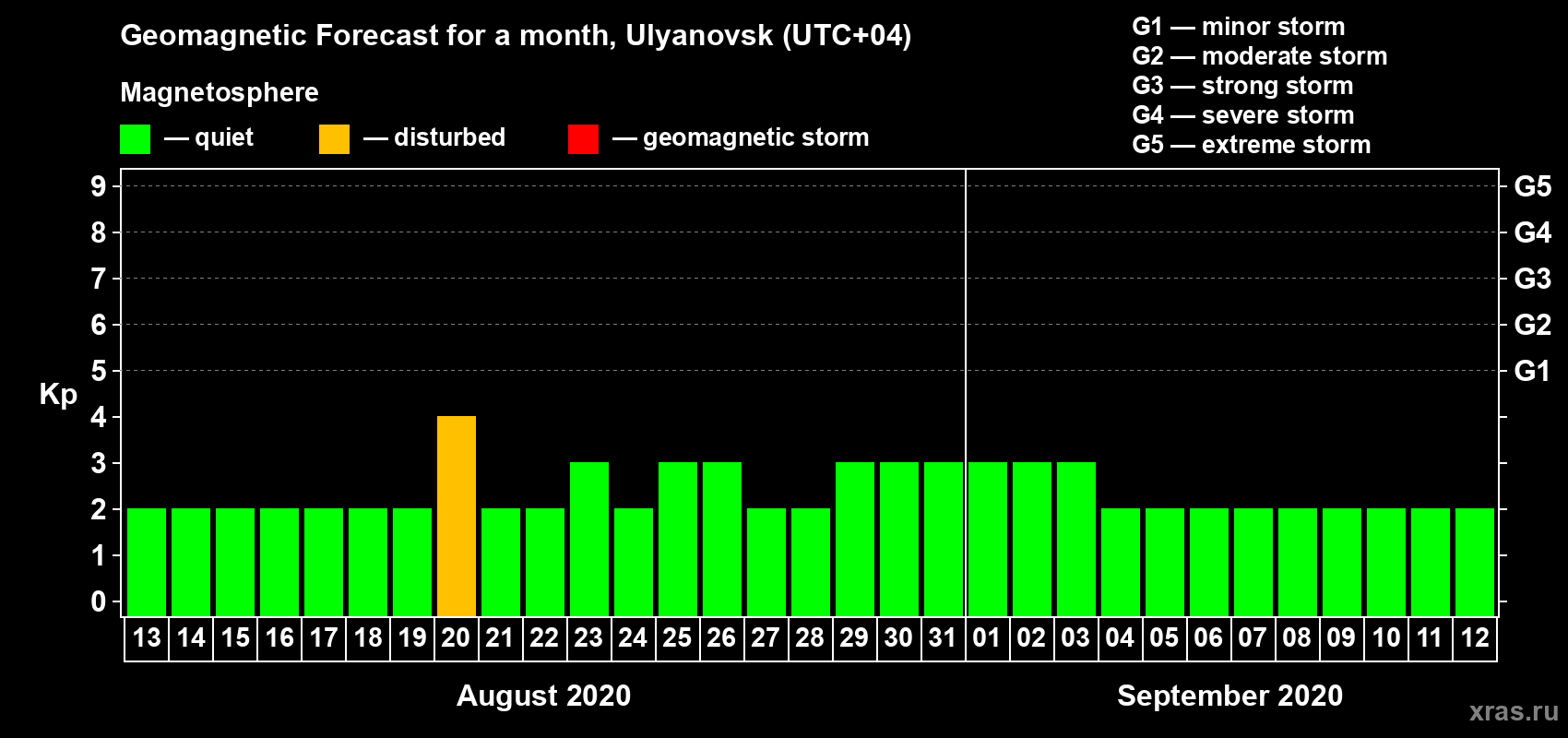This screenshot has width=1568, height=738.
Task: Click the geomagnetic storm legend text
Action: 756,138
